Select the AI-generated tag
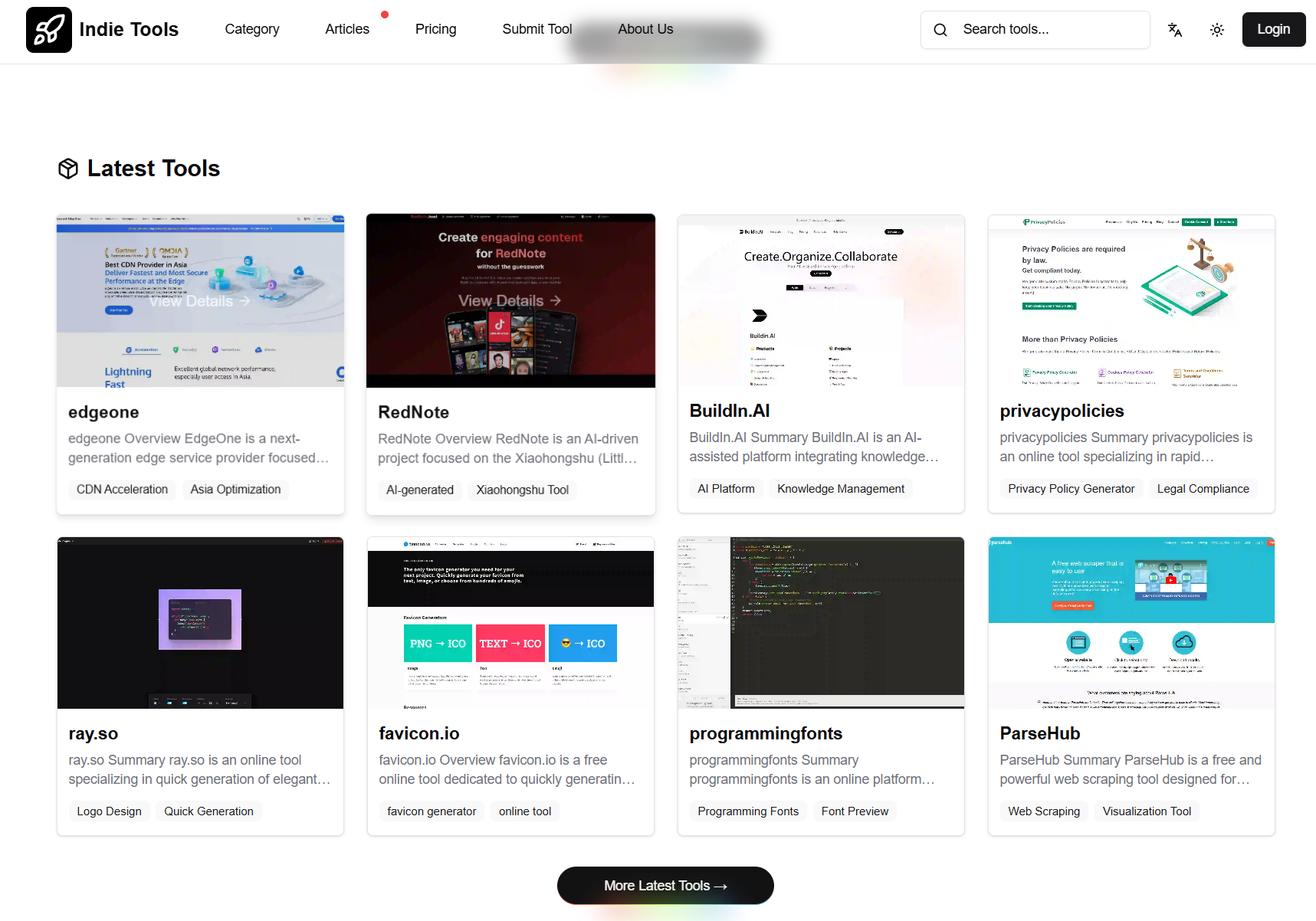 420,490
